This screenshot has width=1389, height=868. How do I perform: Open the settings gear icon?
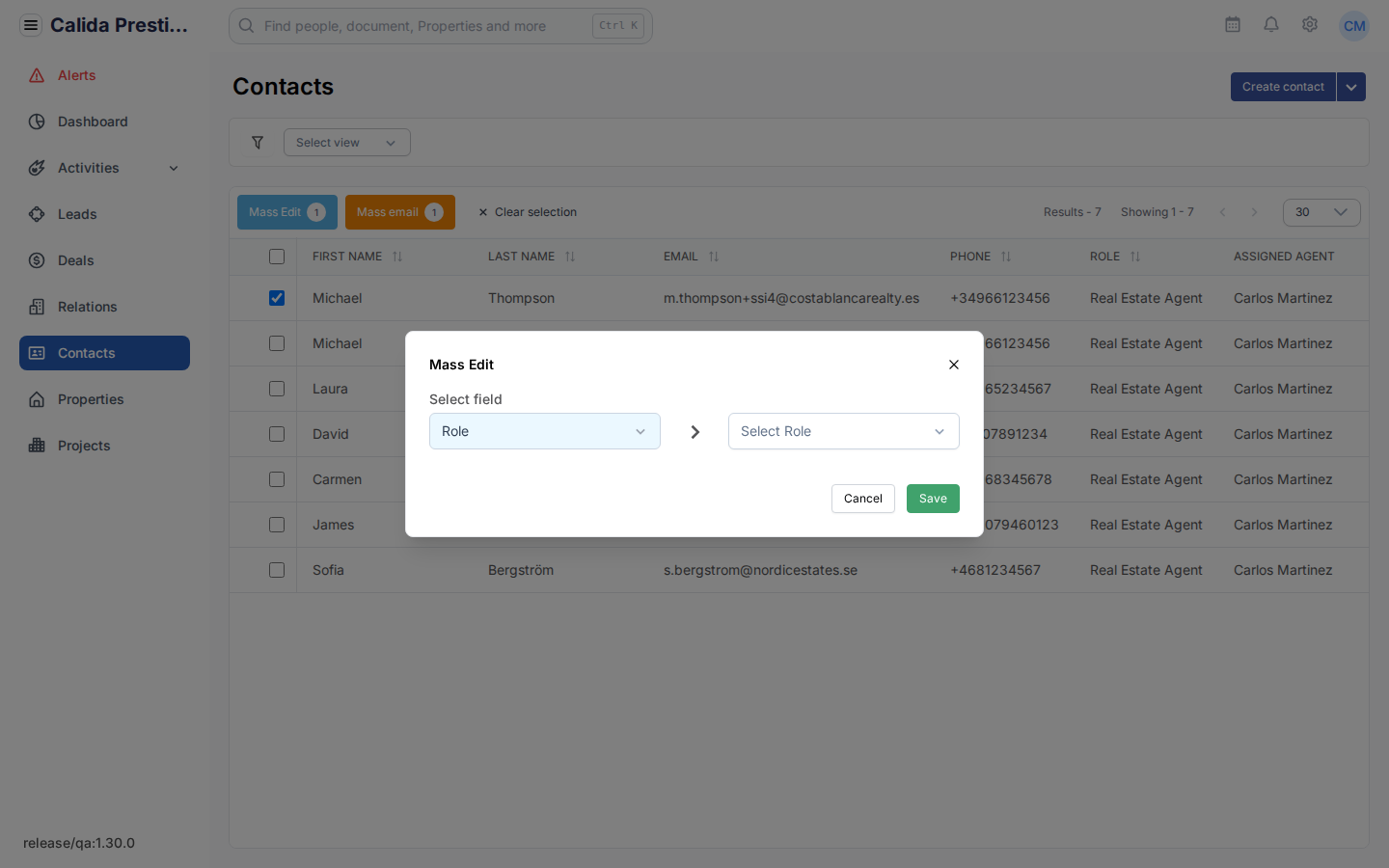click(x=1310, y=25)
